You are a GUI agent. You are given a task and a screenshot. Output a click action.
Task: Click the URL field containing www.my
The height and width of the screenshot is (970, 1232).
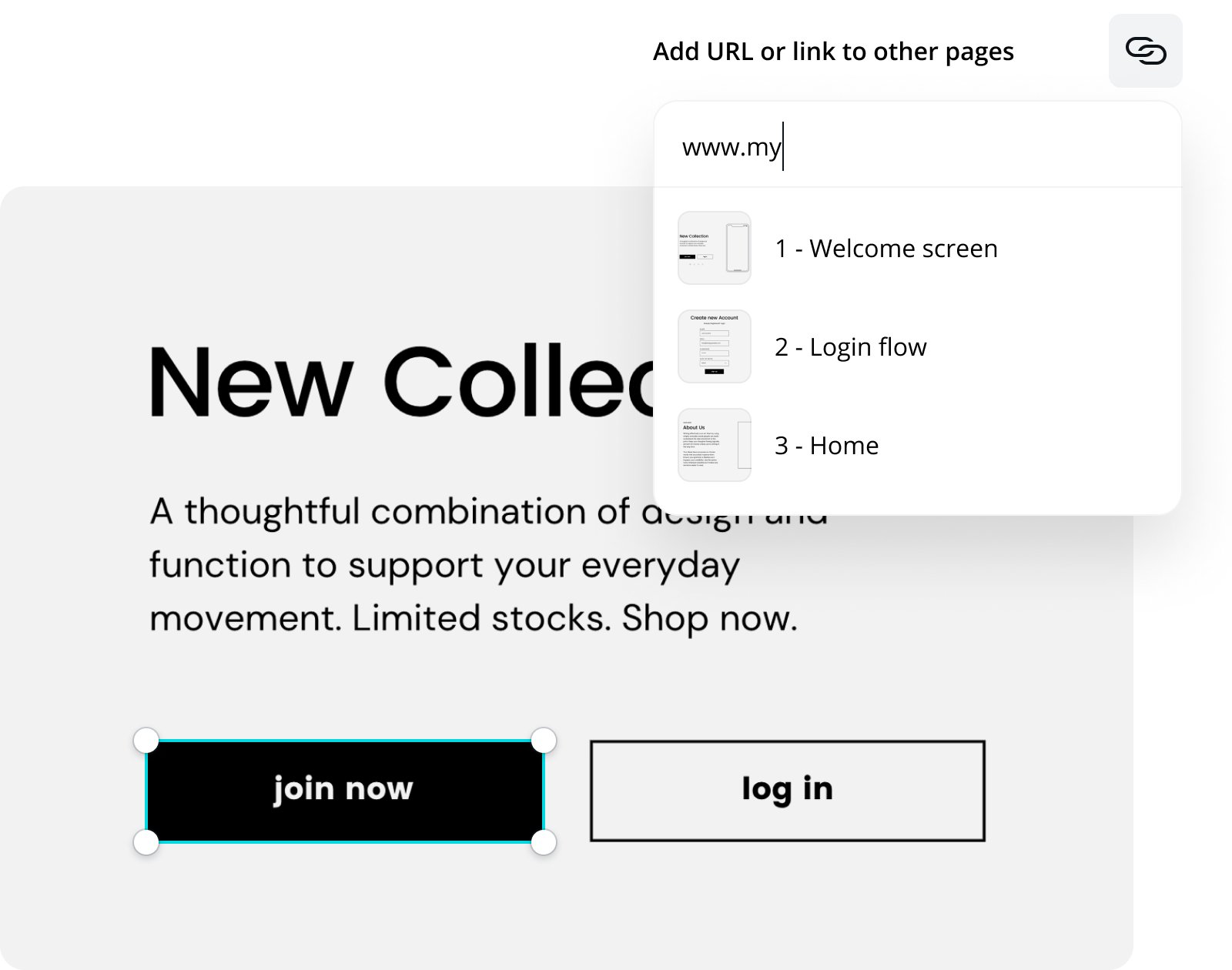click(916, 146)
